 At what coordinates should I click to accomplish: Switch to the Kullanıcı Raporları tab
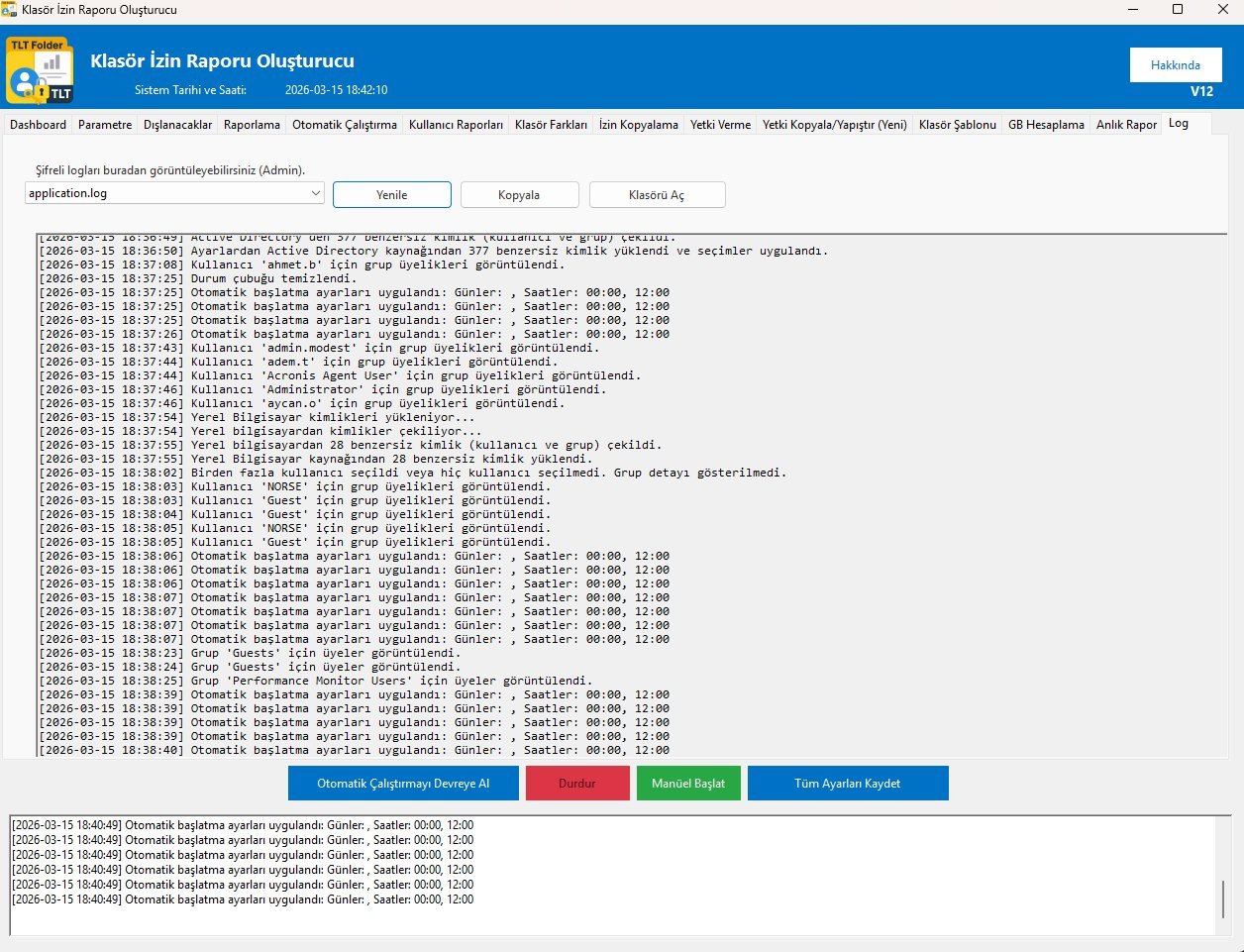tap(456, 125)
